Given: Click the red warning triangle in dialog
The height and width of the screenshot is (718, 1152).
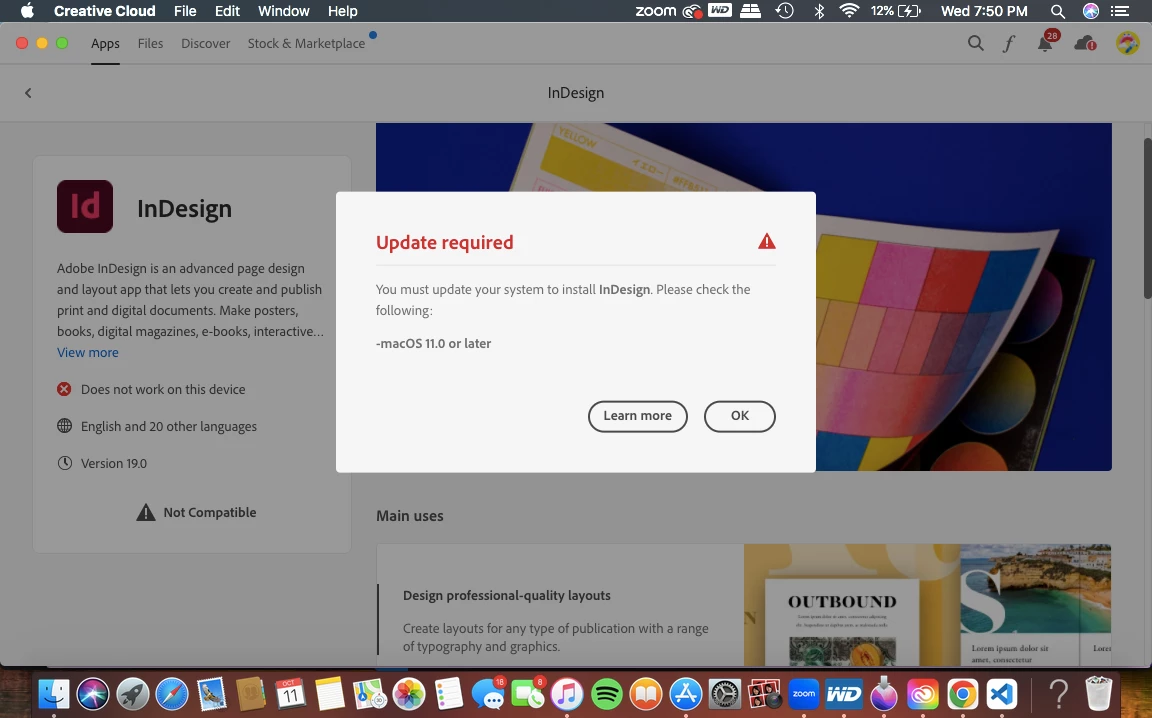Looking at the screenshot, I should point(766,241).
